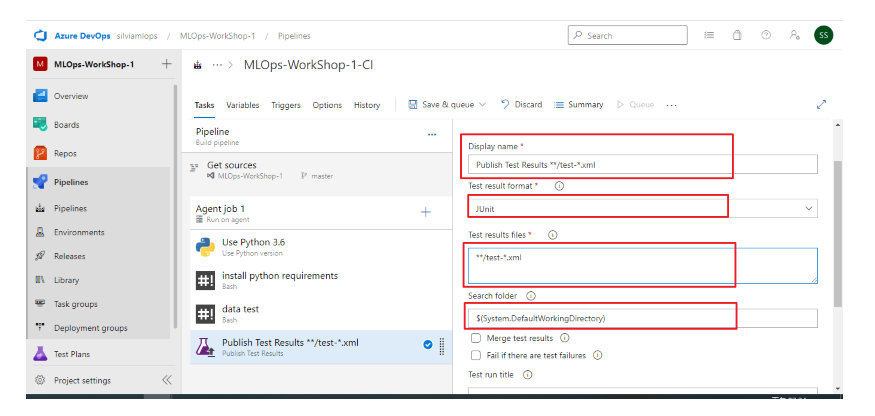Image resolution: width=875 pixels, height=416 pixels.
Task: Open info icon next to Merge test results
Action: point(564,338)
